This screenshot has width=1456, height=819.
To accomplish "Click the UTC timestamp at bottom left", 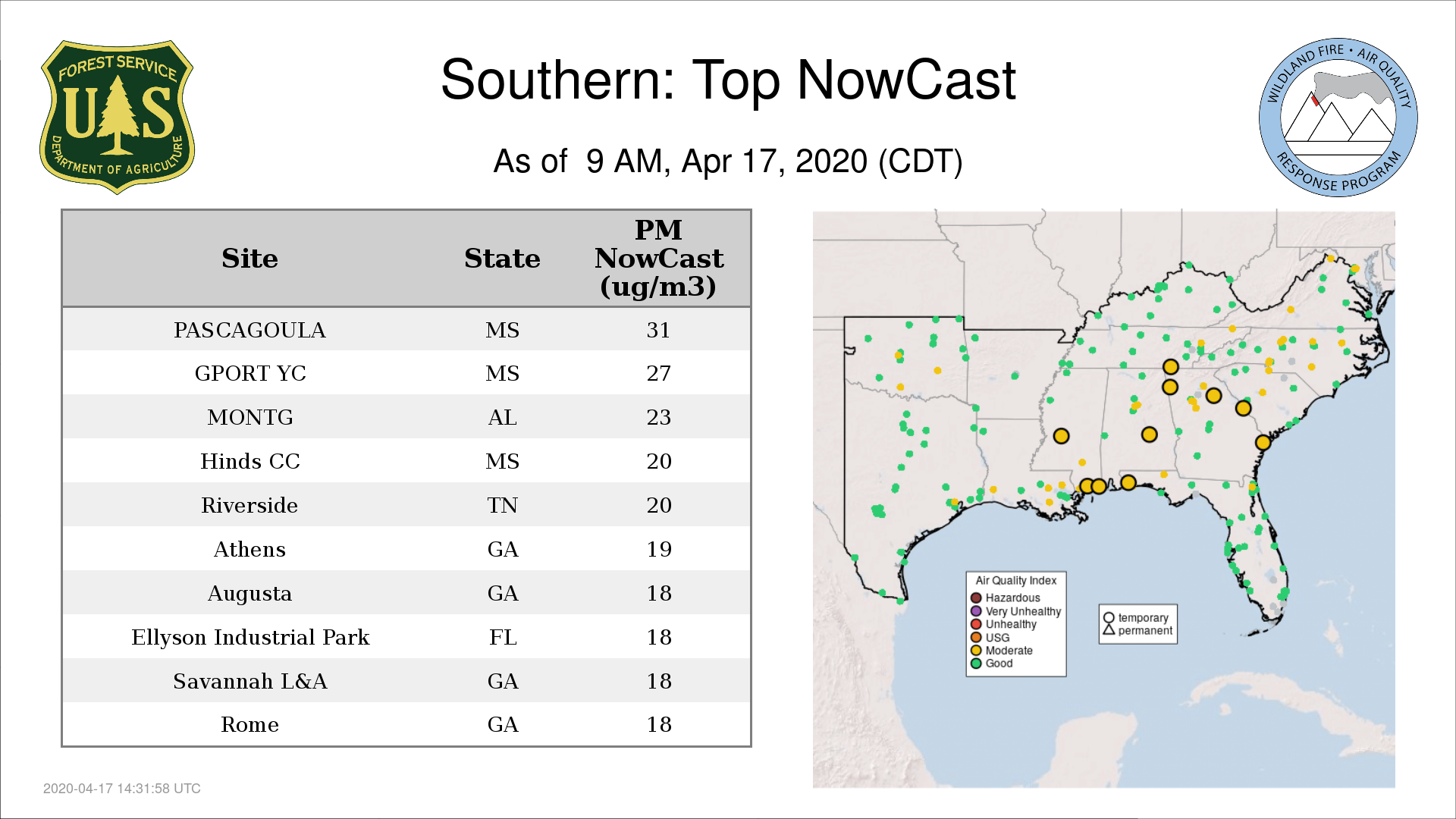I will pyautogui.click(x=121, y=789).
